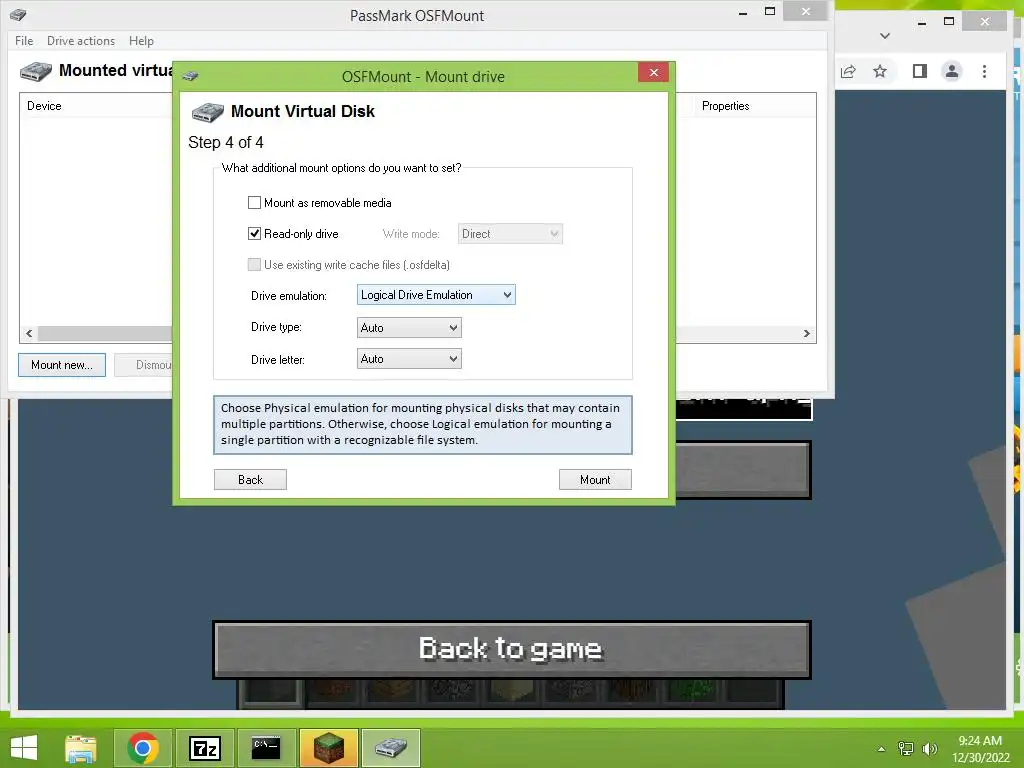Go Back to the previous step

250,479
